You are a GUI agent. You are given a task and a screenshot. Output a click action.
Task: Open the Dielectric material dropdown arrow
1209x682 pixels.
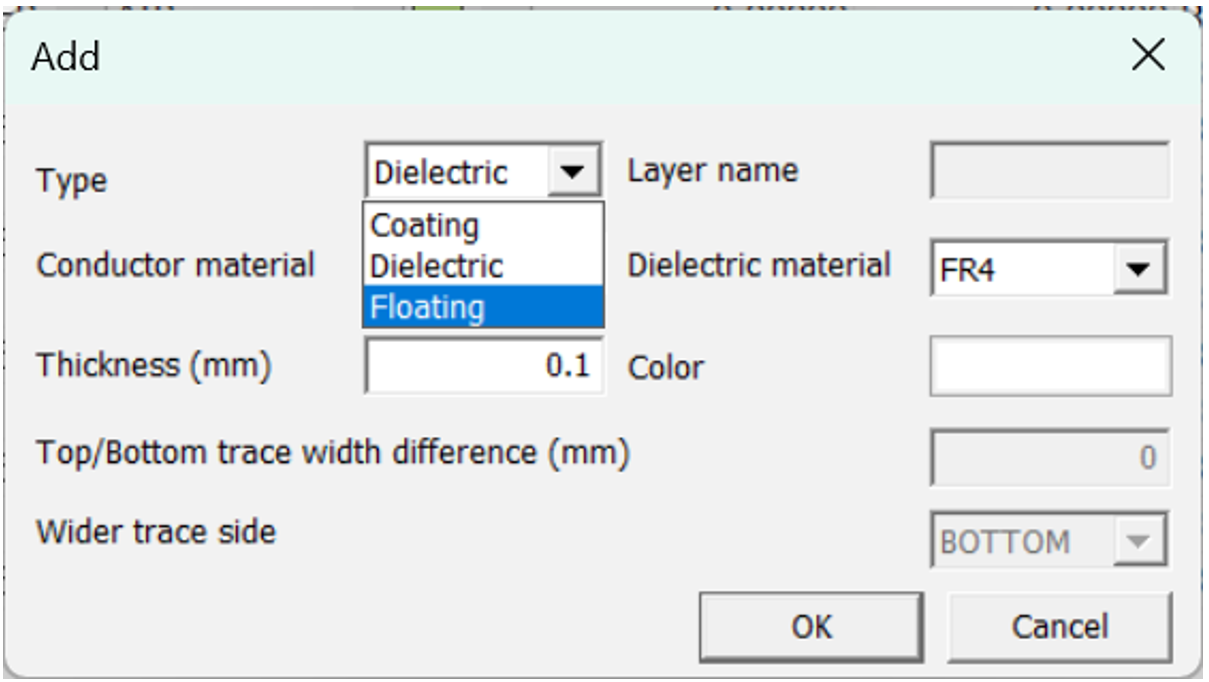(1139, 269)
